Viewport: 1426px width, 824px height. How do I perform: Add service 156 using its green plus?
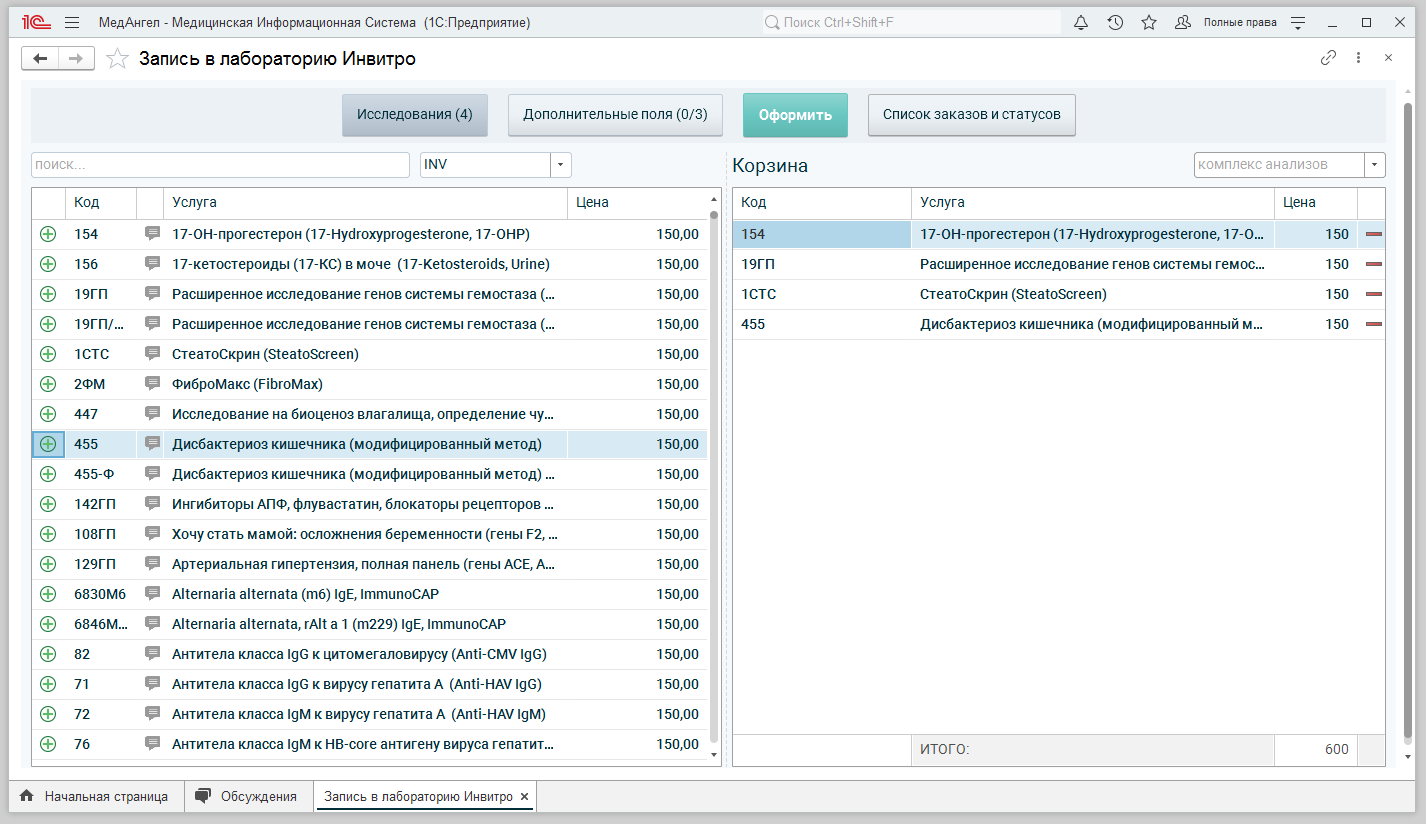click(x=48, y=264)
